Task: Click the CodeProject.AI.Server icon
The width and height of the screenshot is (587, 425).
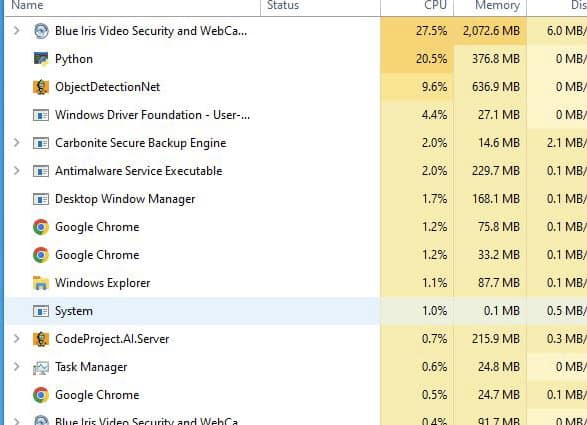Action: coord(41,339)
